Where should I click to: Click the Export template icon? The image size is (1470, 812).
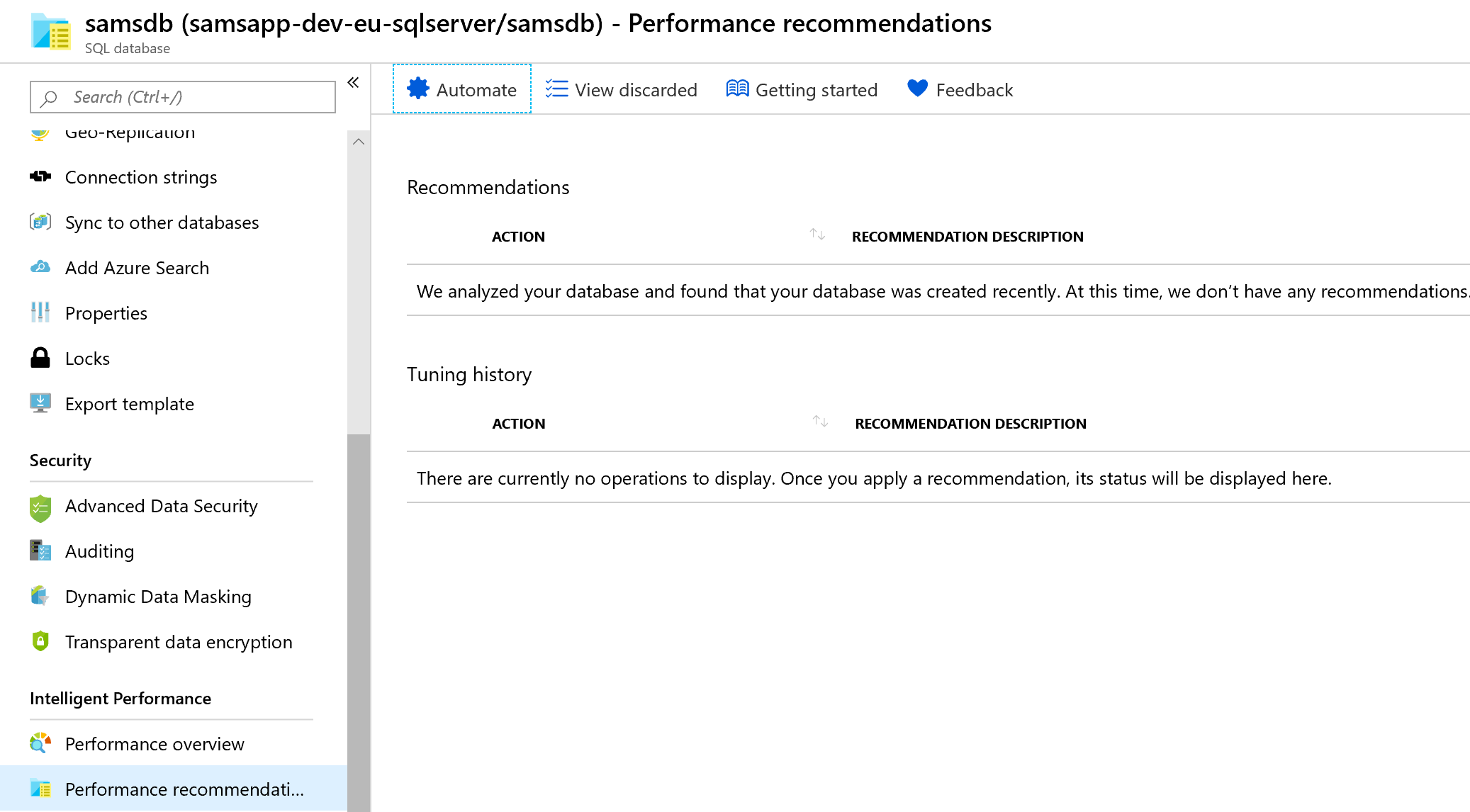coord(40,403)
